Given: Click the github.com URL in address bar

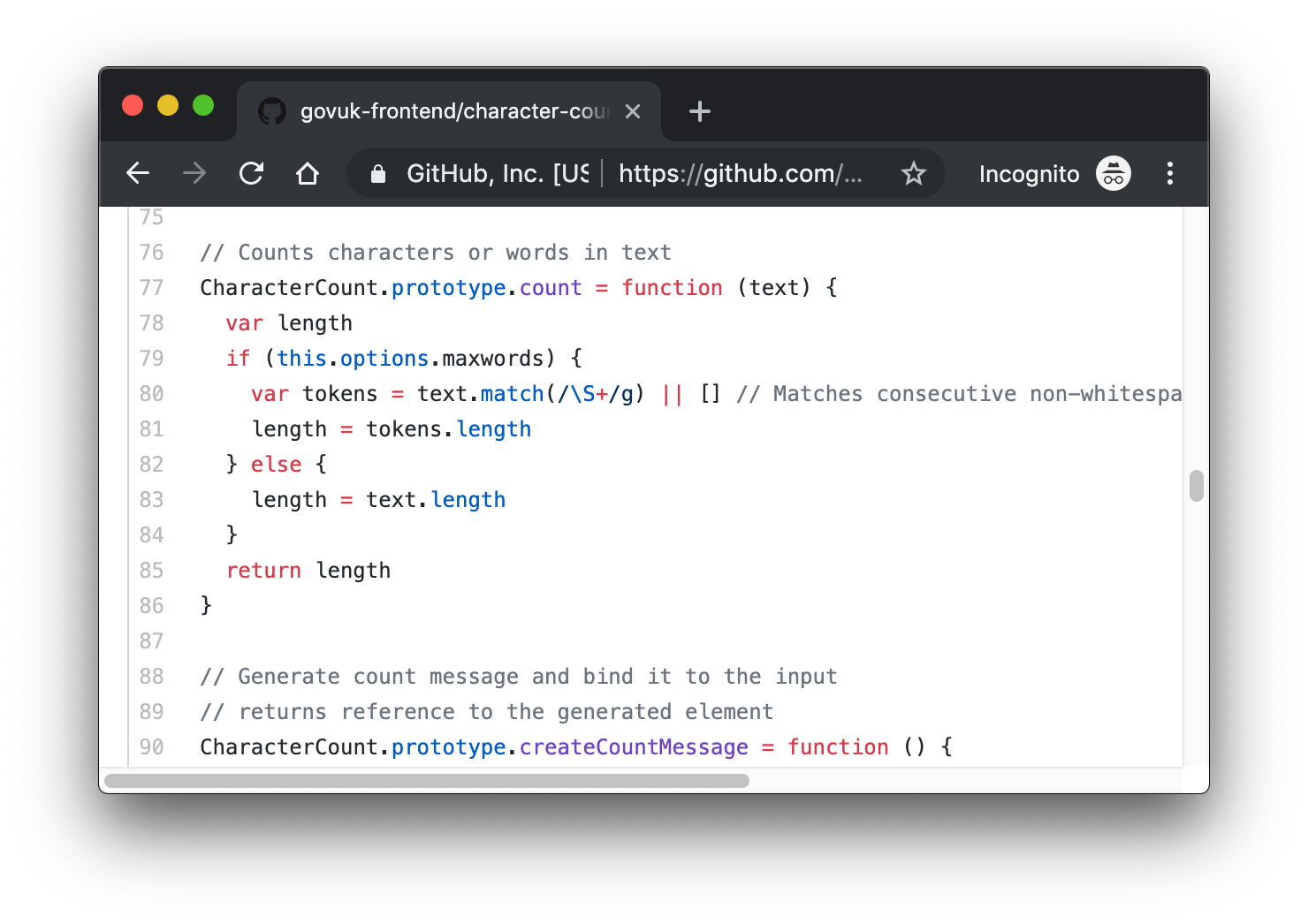Looking at the screenshot, I should tap(741, 173).
